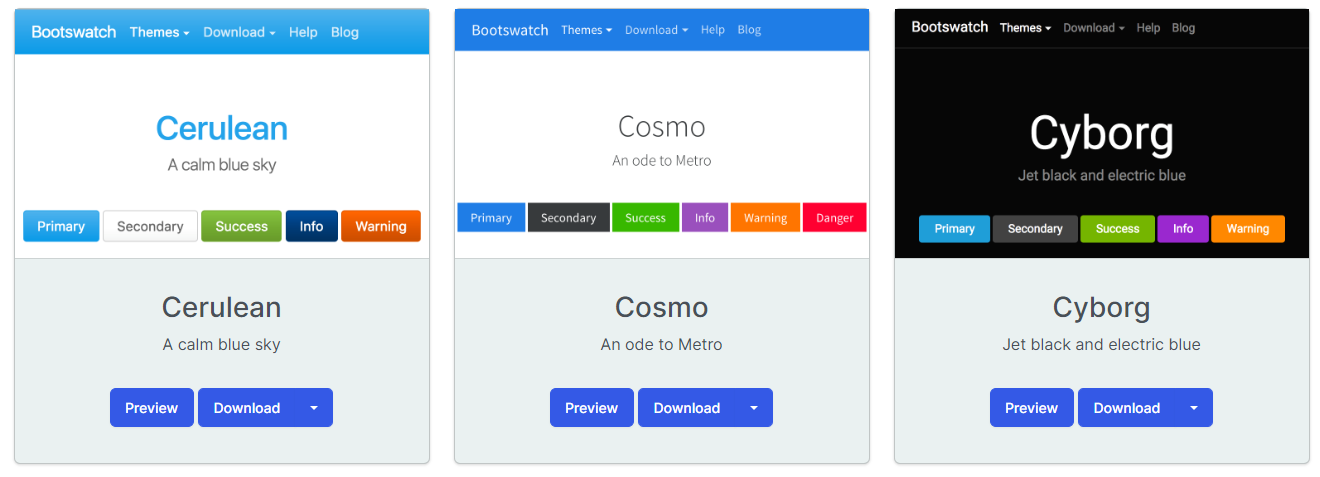Click Help in Cosmo navbar
This screenshot has height=477, width=1320.
click(713, 30)
